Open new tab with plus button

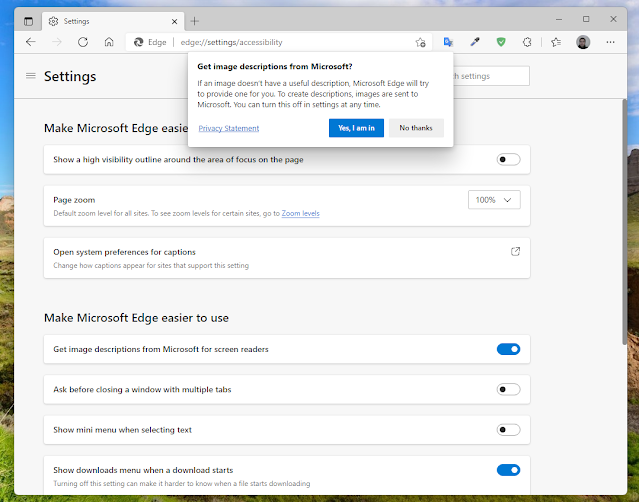195,21
